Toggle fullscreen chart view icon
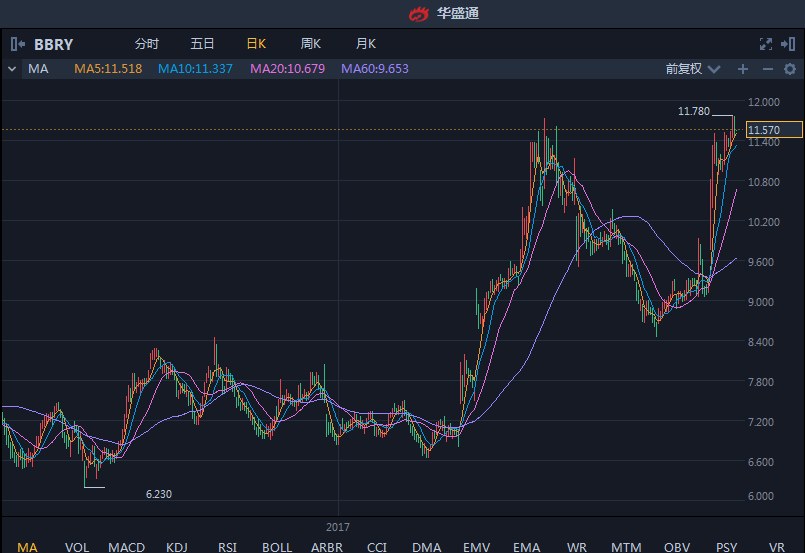Image resolution: width=805 pixels, height=553 pixels. pyautogui.click(x=766, y=44)
